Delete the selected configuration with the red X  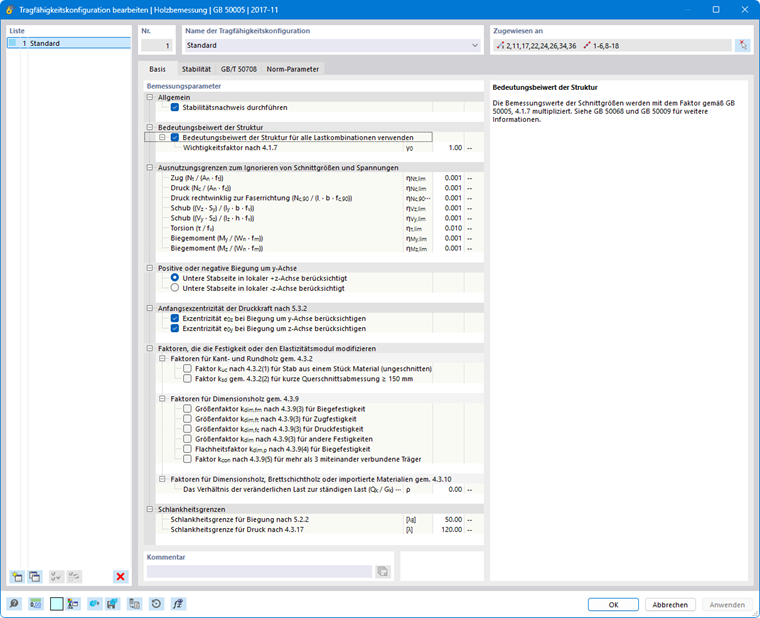click(x=120, y=576)
